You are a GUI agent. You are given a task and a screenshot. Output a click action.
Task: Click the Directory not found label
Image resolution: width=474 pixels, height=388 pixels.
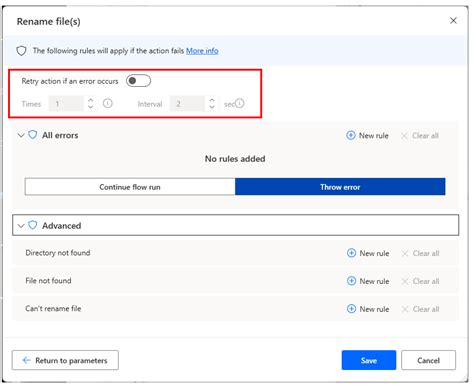click(58, 253)
